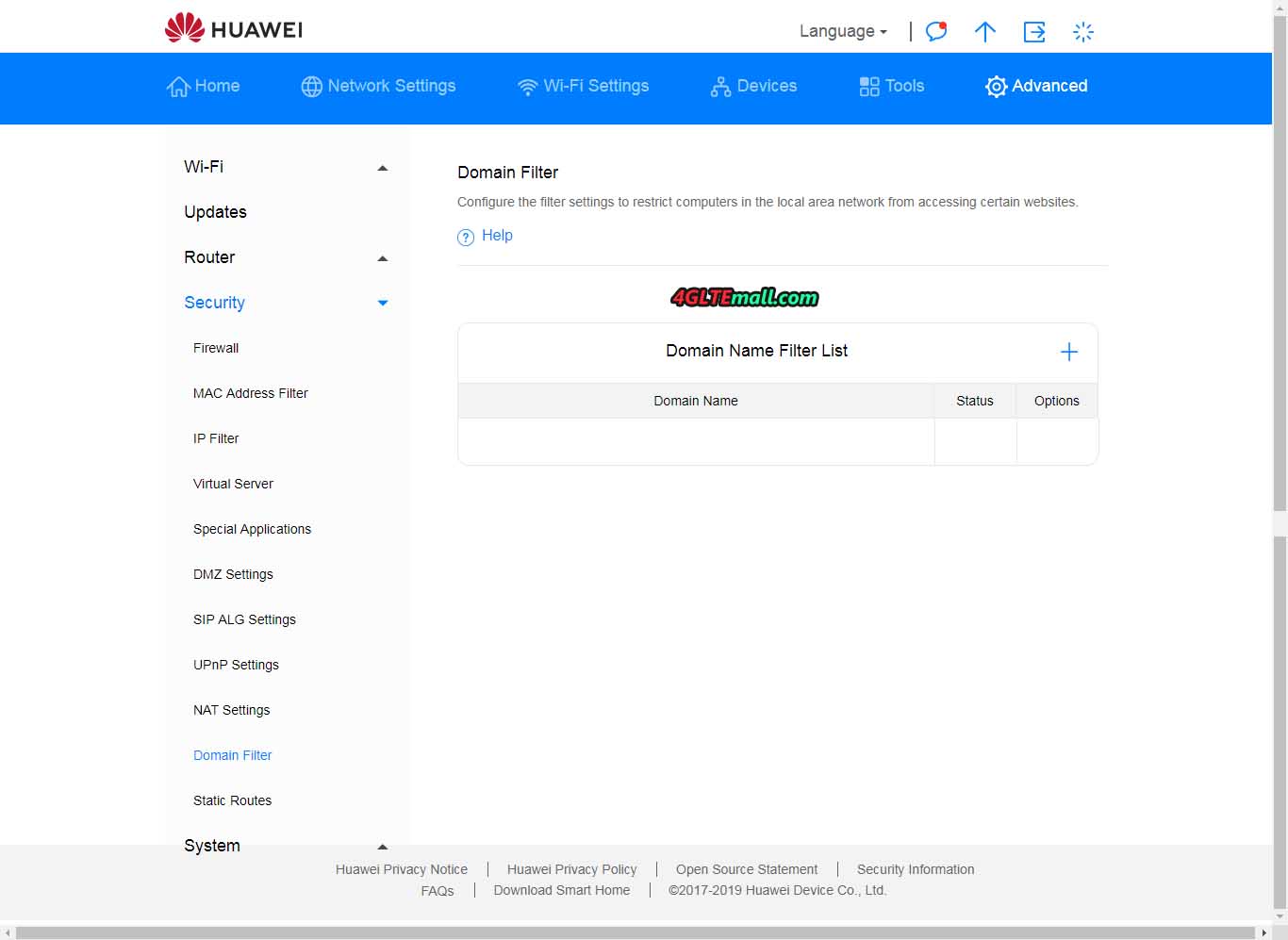Expand the Wi-Fi sidebar section

pos(382,168)
